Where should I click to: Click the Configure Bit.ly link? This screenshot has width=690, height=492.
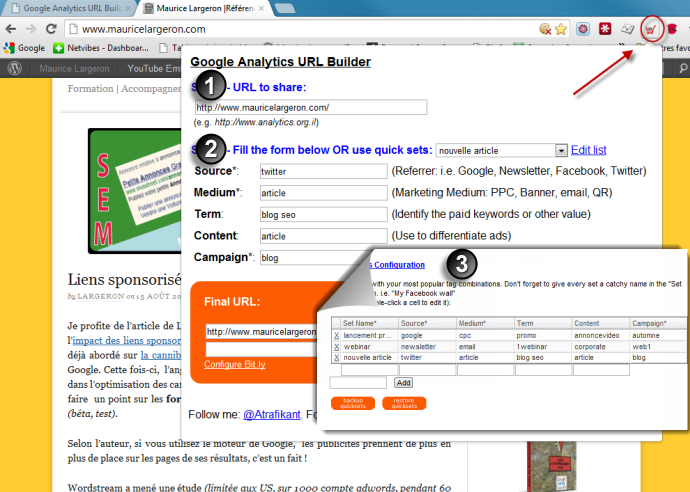click(x=235, y=364)
